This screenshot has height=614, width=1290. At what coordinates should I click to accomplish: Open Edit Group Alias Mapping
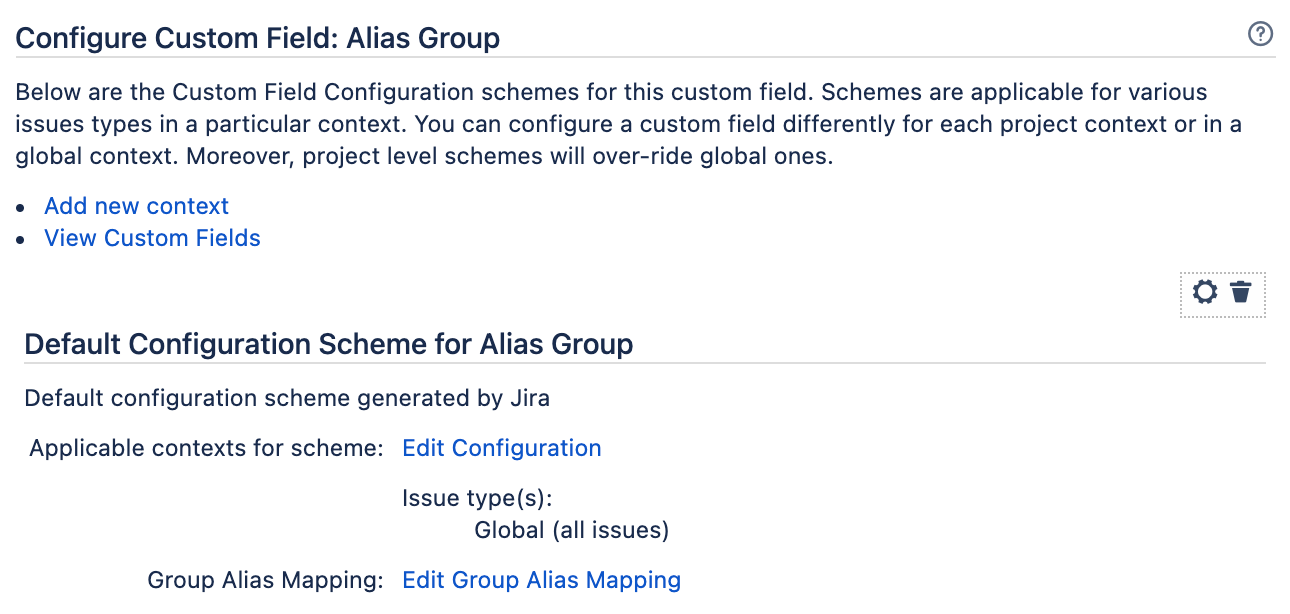(x=541, y=579)
